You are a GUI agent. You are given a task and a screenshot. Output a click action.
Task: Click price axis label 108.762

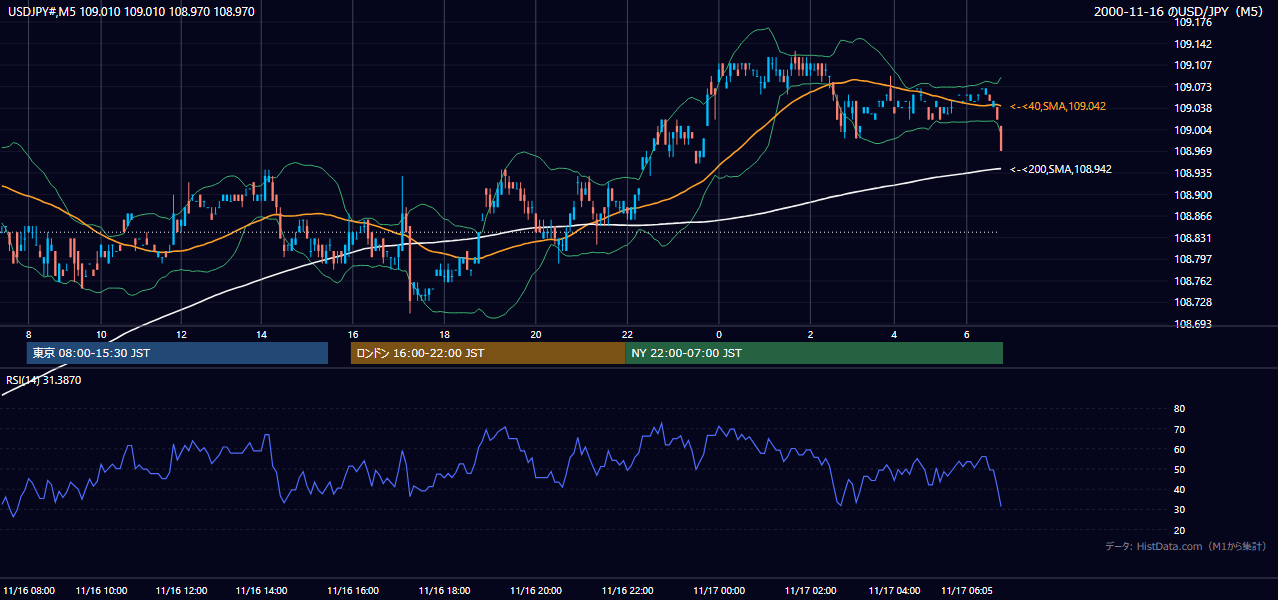click(x=1193, y=281)
